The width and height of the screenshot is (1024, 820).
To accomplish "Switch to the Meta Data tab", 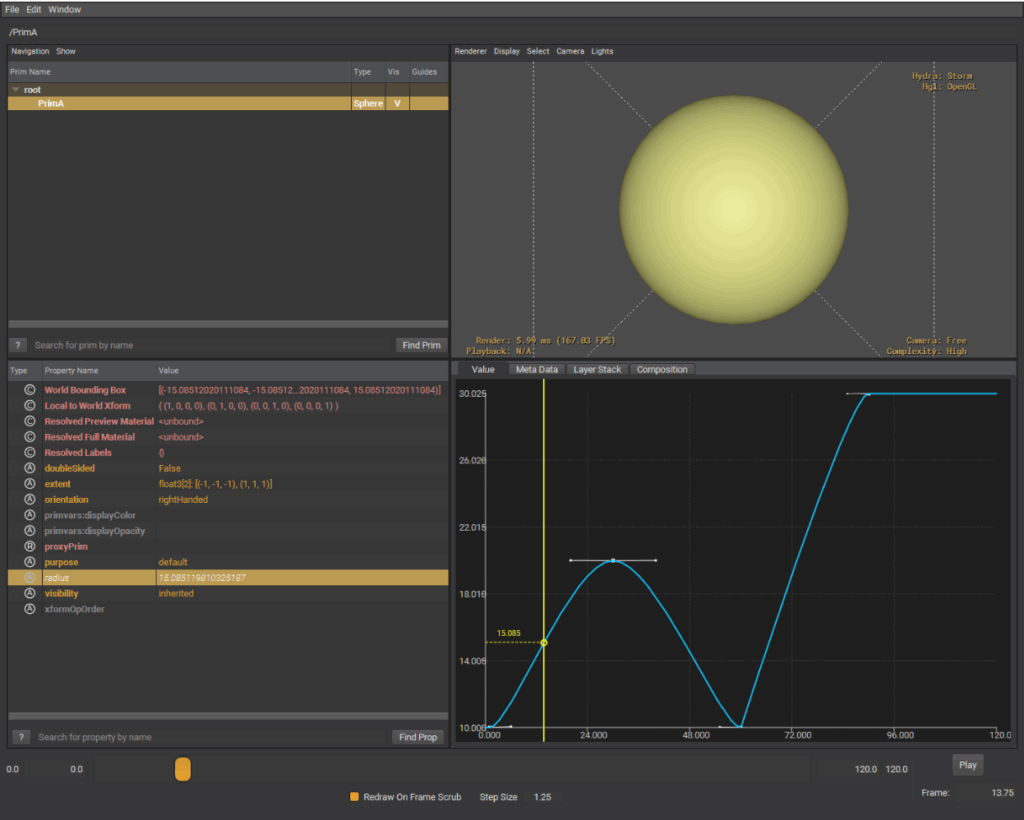I will click(x=536, y=369).
